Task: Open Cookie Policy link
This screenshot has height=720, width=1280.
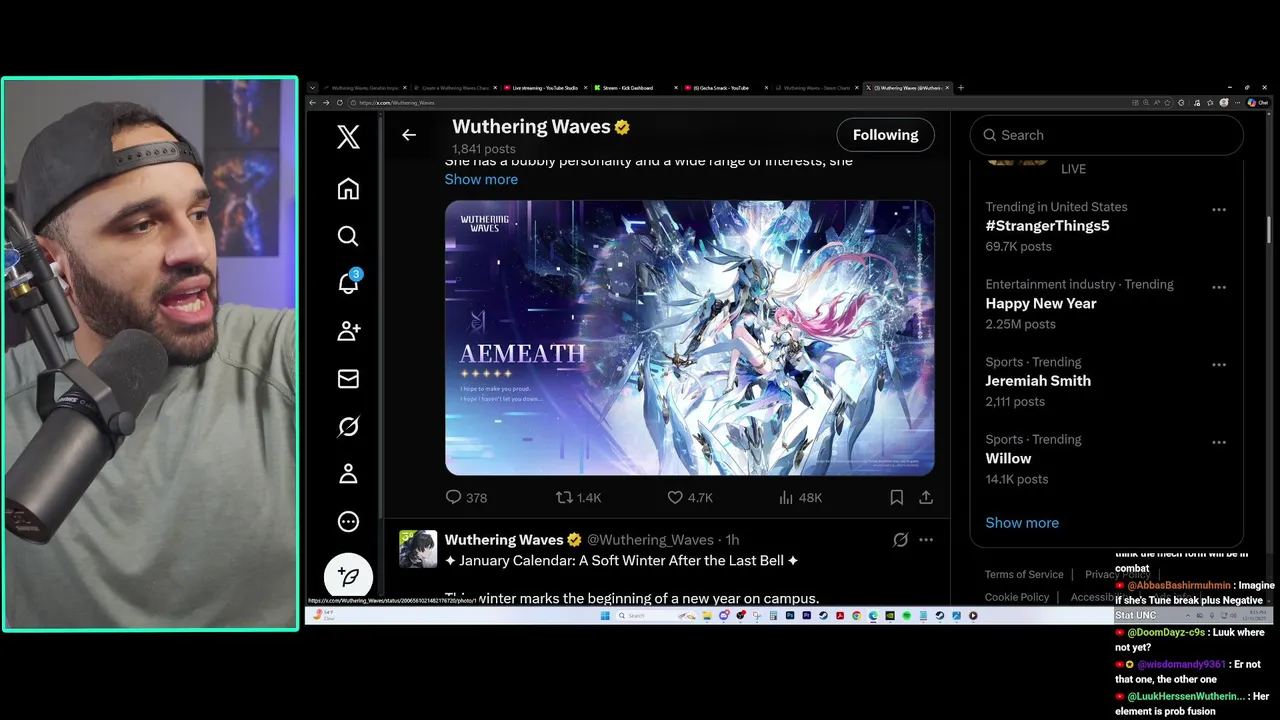Action: click(x=1017, y=597)
